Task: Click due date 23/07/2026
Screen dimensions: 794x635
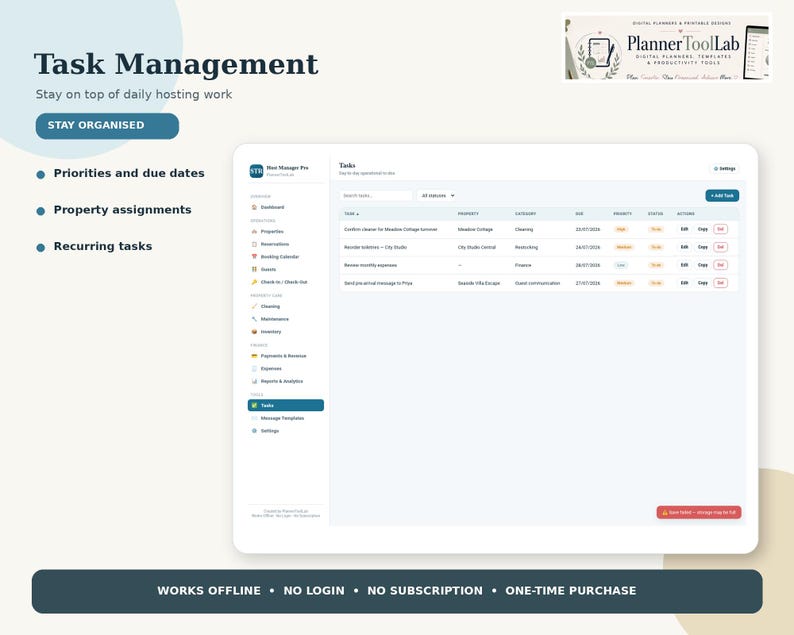Action: coord(587,229)
